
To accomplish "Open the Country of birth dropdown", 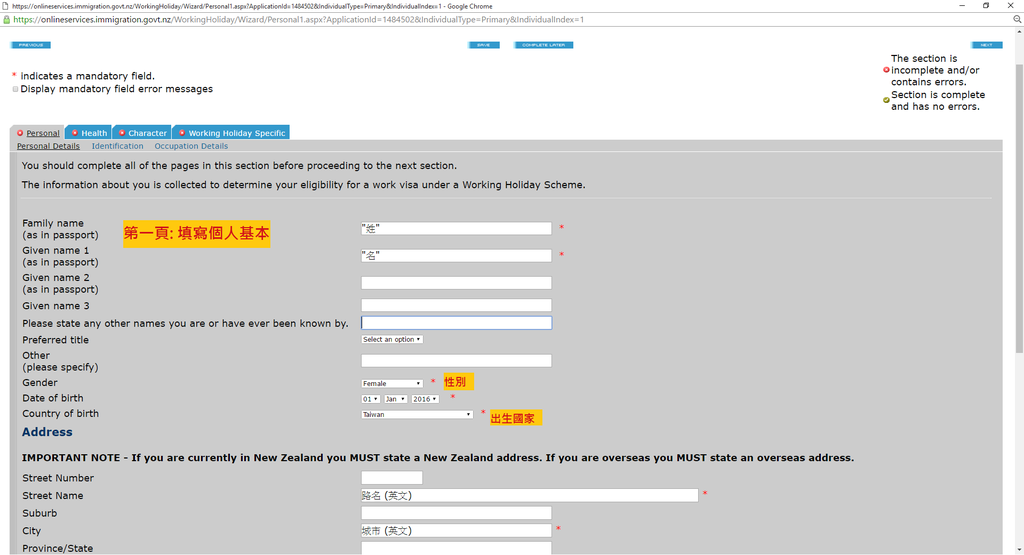I will (x=417, y=415).
